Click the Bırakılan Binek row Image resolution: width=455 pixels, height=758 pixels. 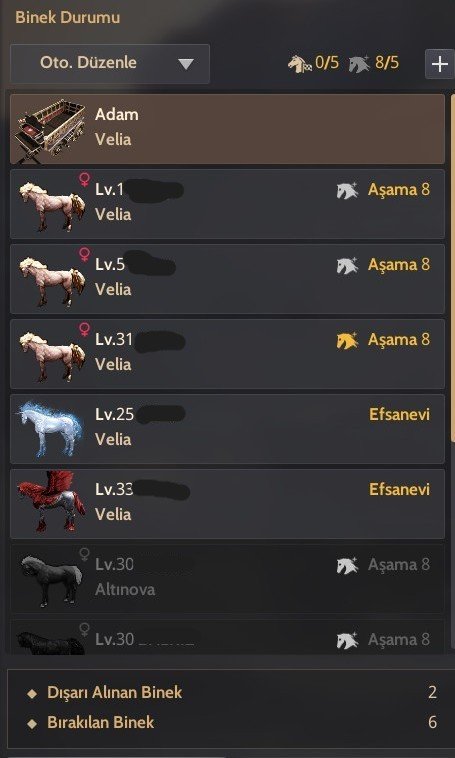[x=232, y=723]
